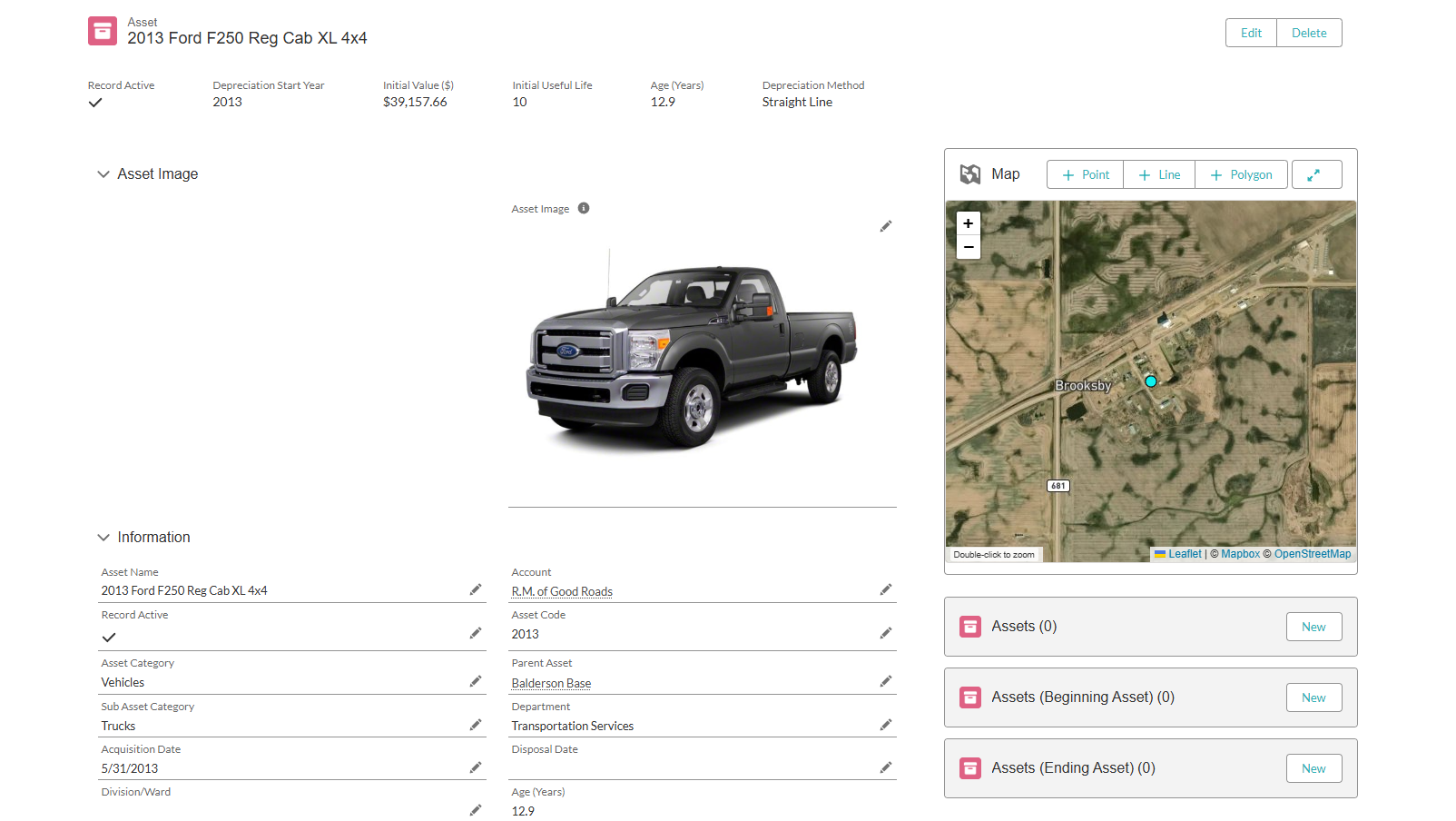Viewport: 1456px width, 821px height.
Task: Zoom in on the map
Action: 969,223
